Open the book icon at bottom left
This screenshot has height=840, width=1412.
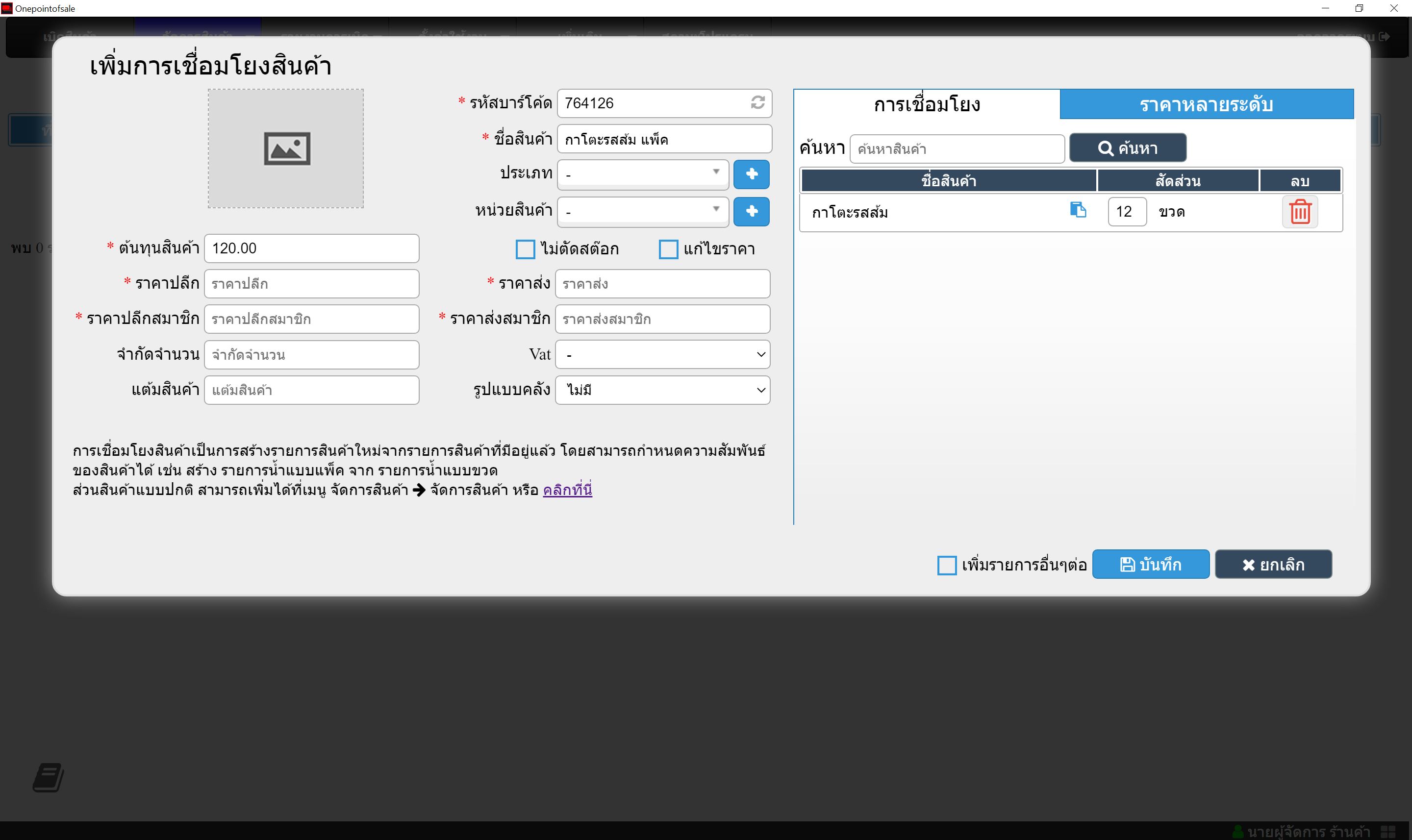tap(48, 777)
